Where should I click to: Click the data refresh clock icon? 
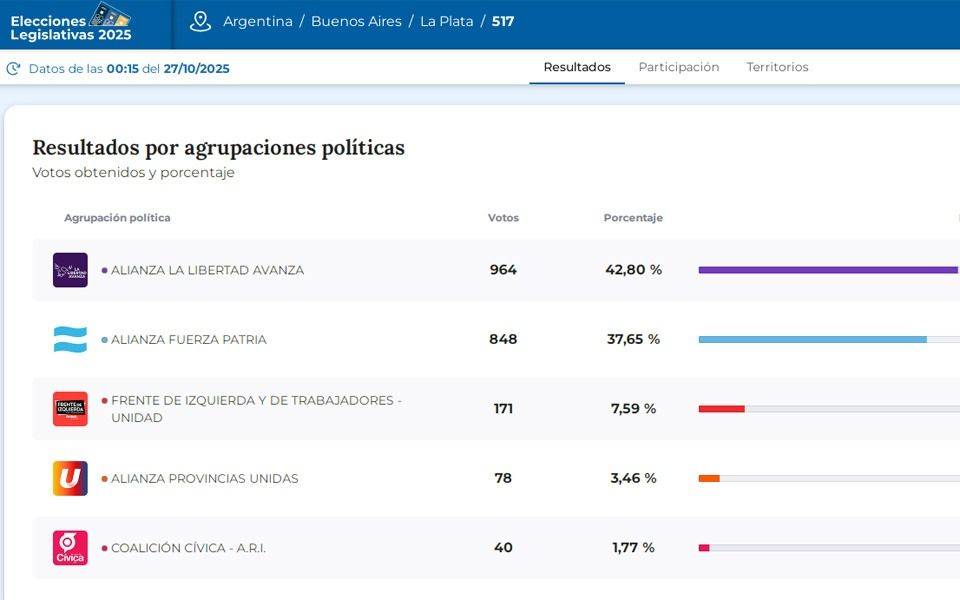click(x=13, y=69)
